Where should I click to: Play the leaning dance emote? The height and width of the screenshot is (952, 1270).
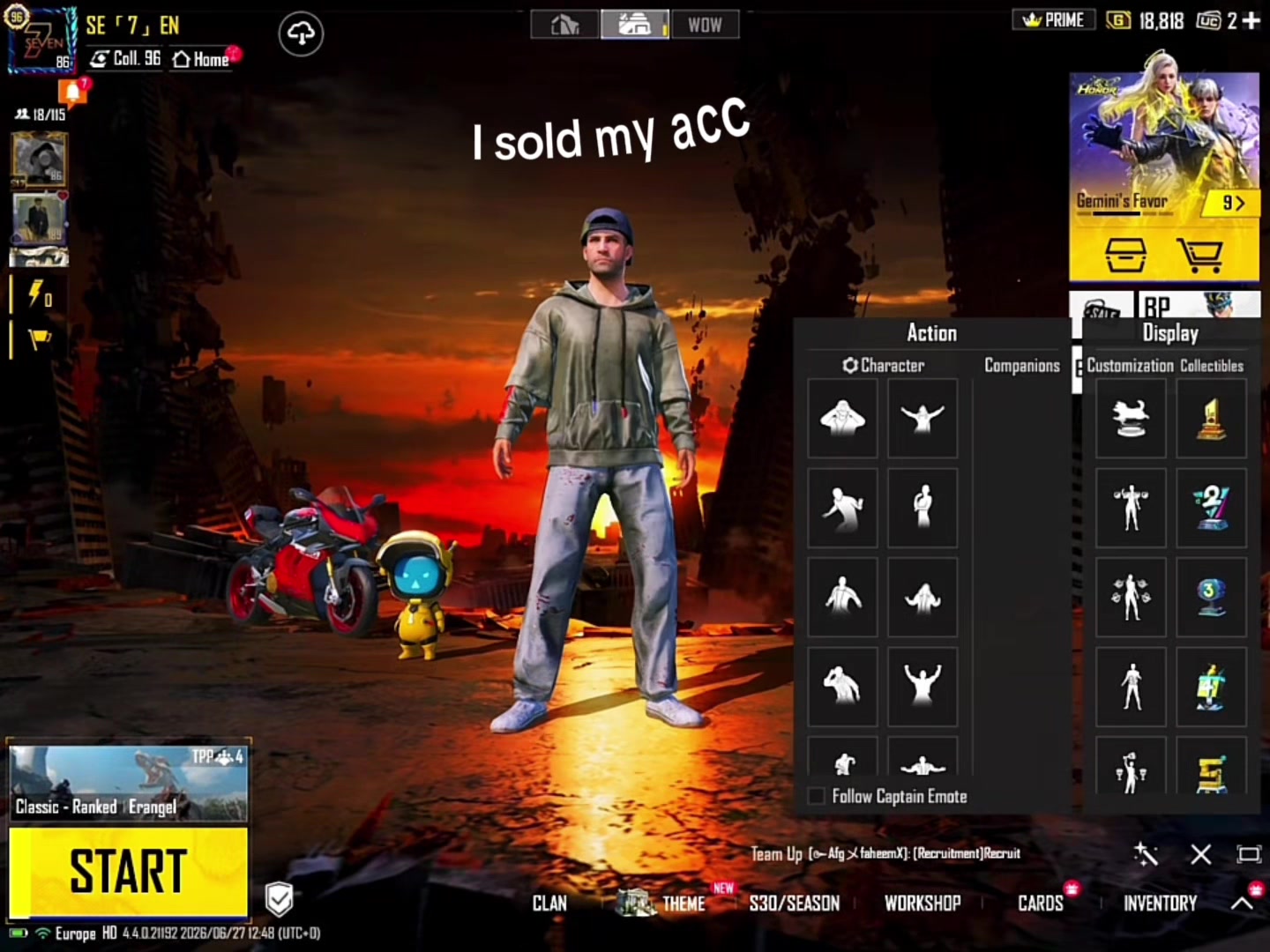coord(842,508)
